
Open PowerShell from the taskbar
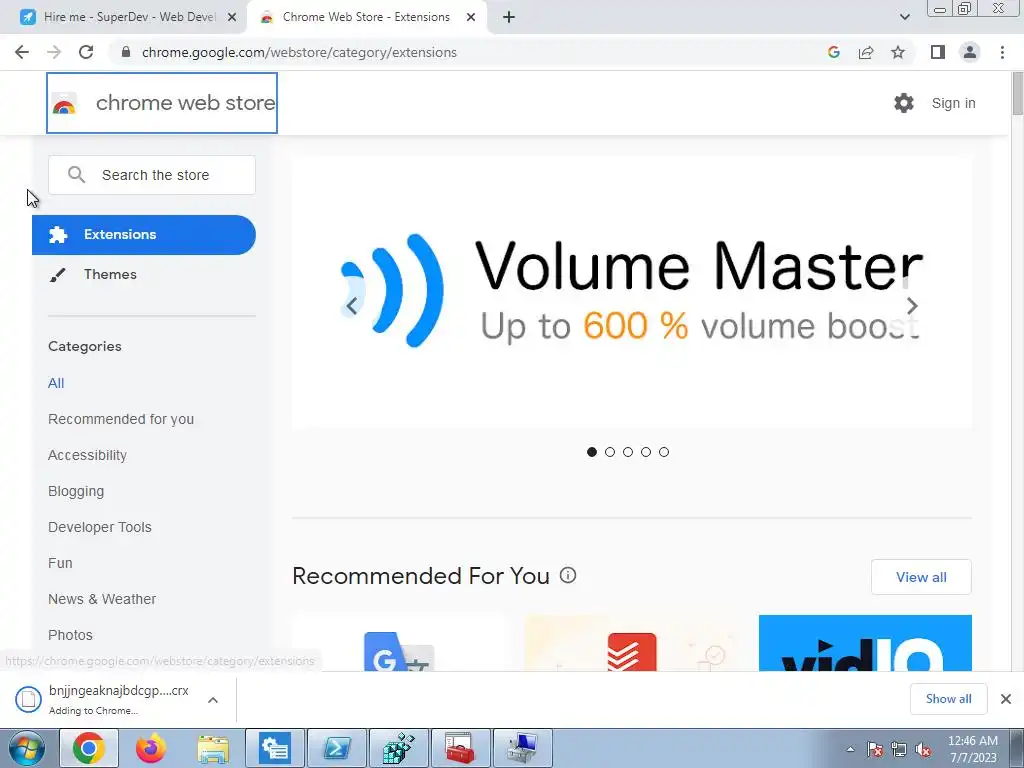[x=337, y=748]
